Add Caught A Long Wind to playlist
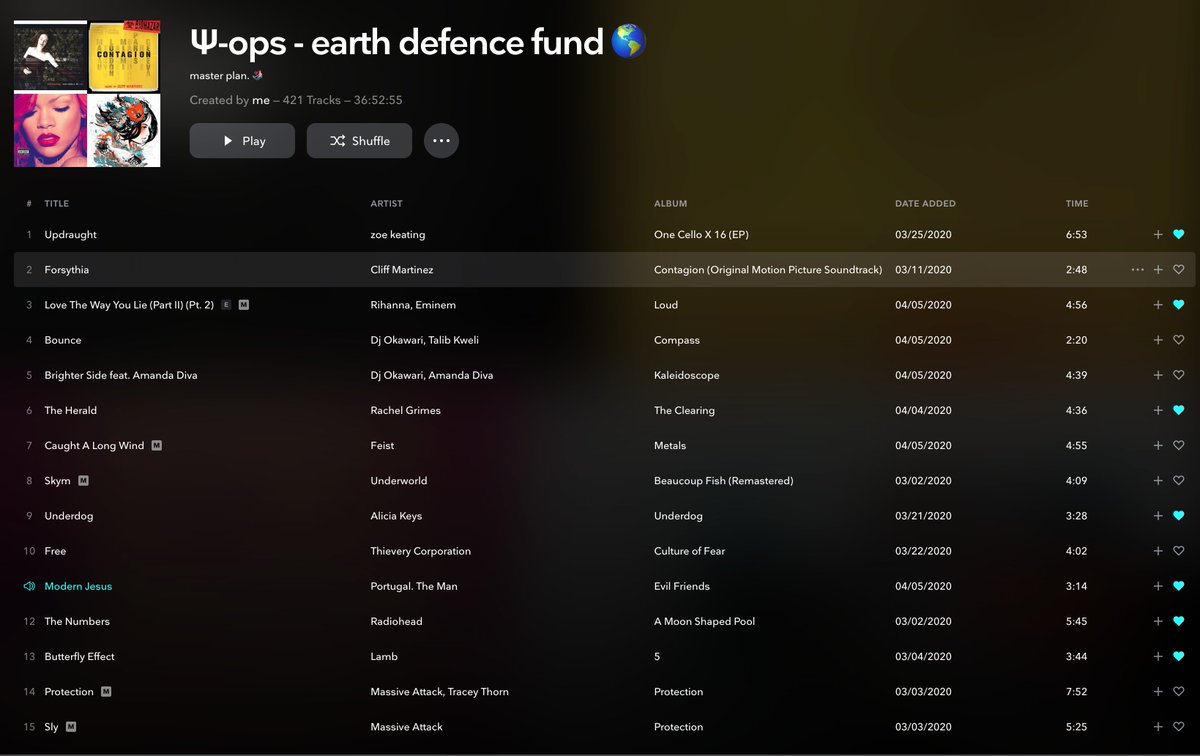 point(1158,445)
